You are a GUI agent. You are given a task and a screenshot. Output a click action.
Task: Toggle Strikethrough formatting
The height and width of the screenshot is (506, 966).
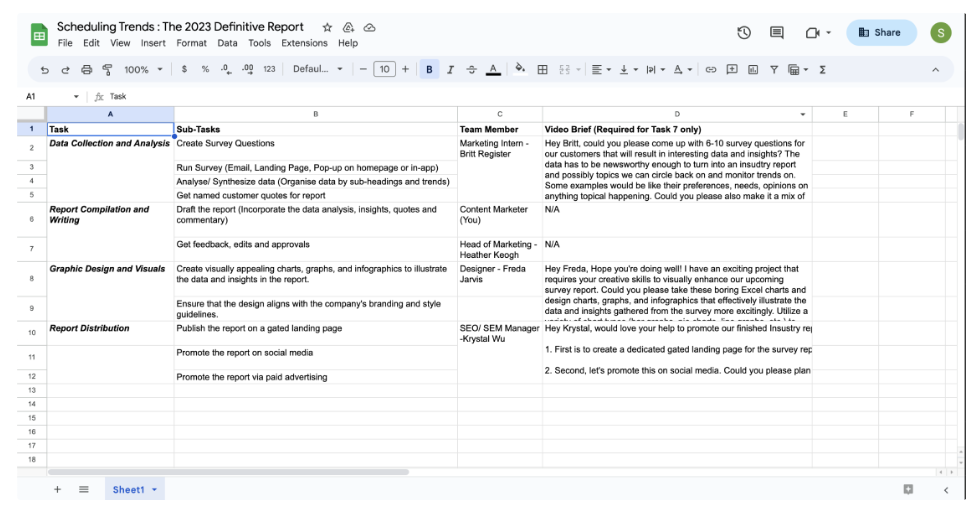point(471,70)
